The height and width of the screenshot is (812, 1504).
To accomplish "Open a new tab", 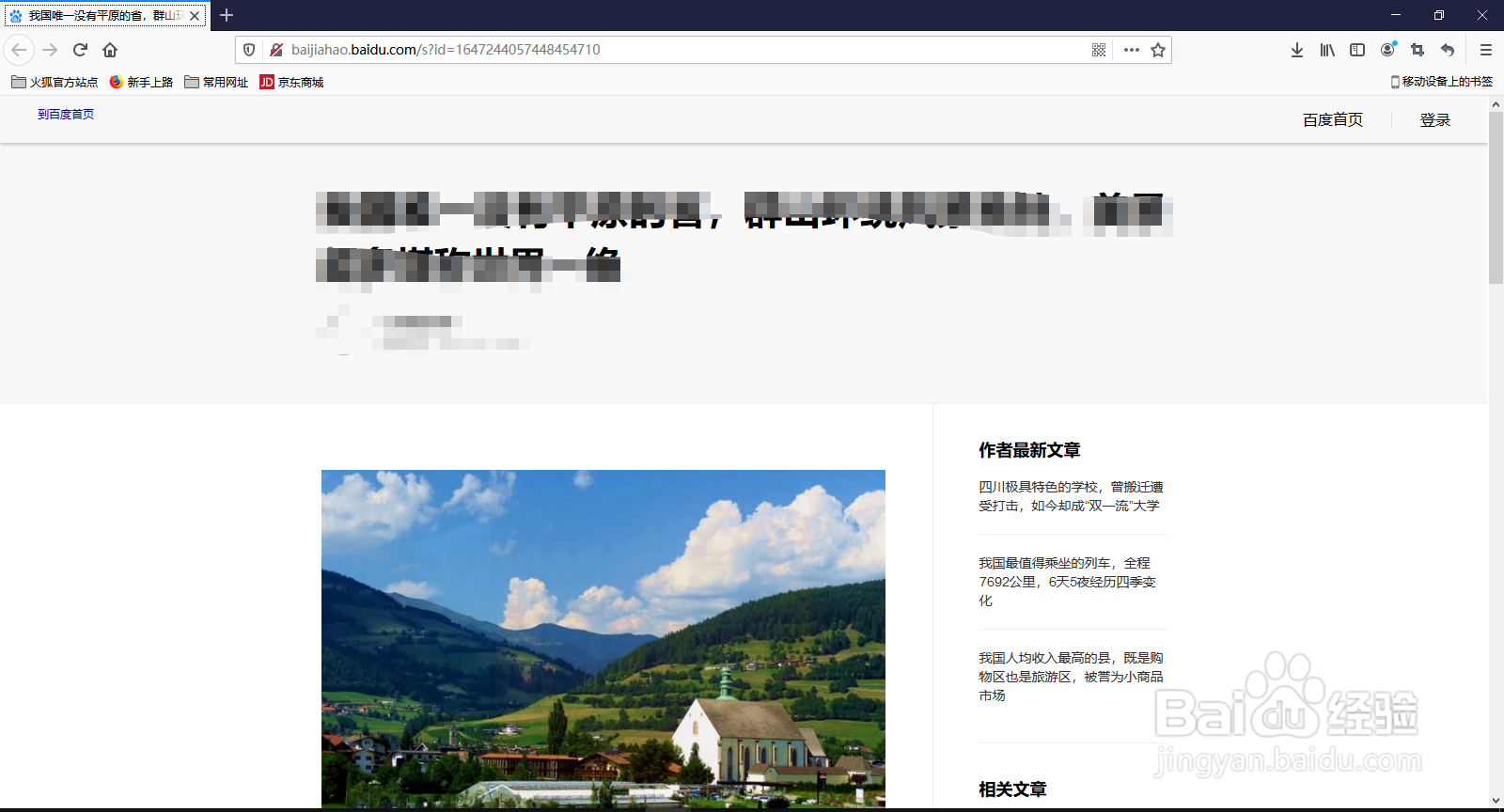I will (227, 15).
